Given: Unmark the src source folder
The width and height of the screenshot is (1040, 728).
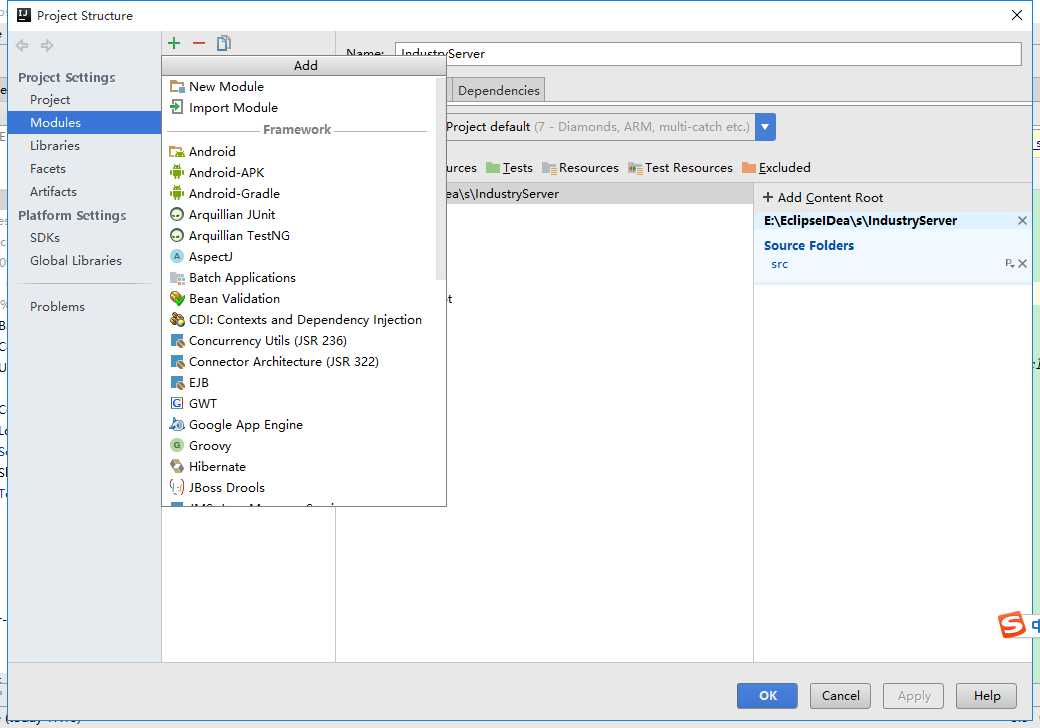Looking at the screenshot, I should (x=1023, y=264).
